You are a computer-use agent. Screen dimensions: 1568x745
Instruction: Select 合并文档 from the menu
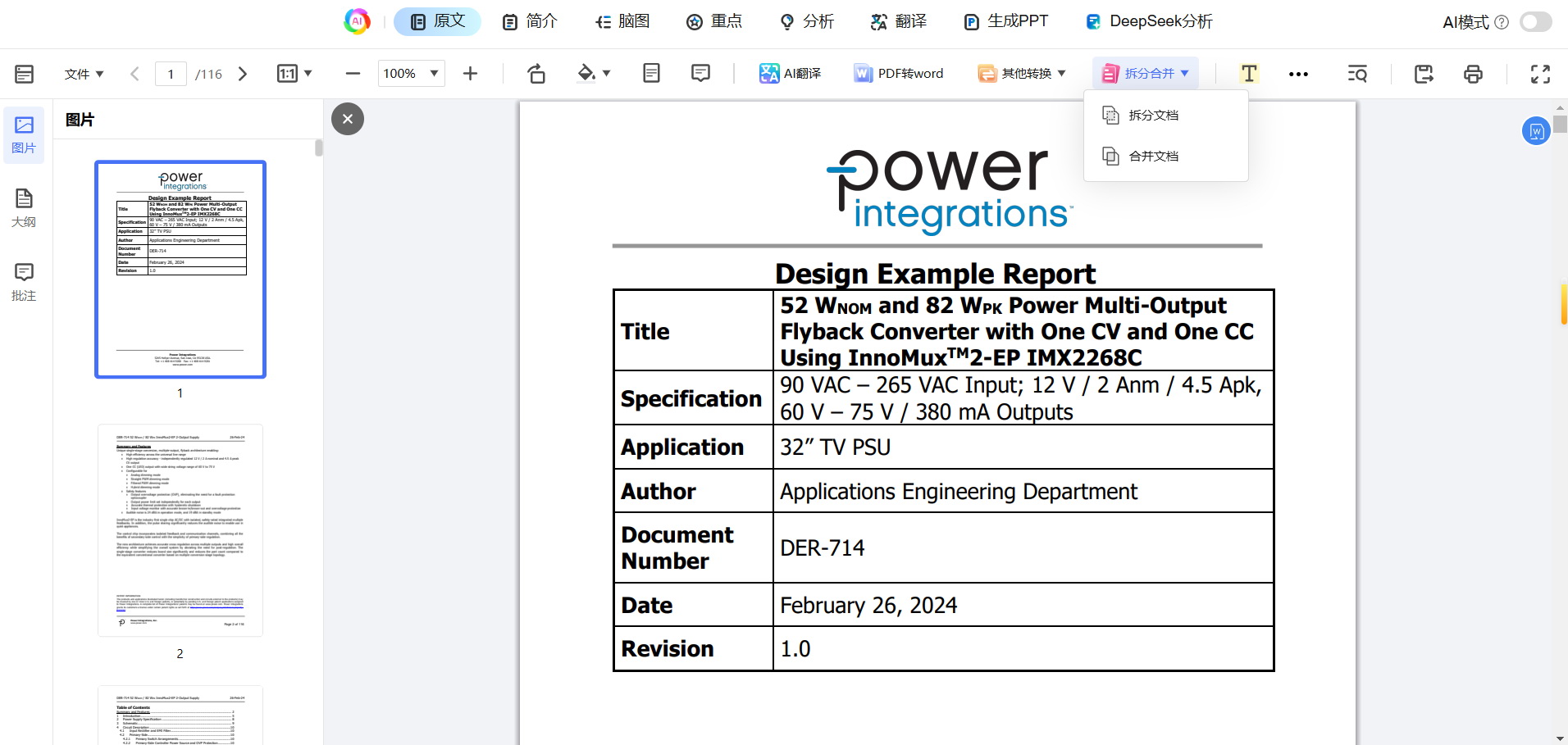click(x=1165, y=157)
